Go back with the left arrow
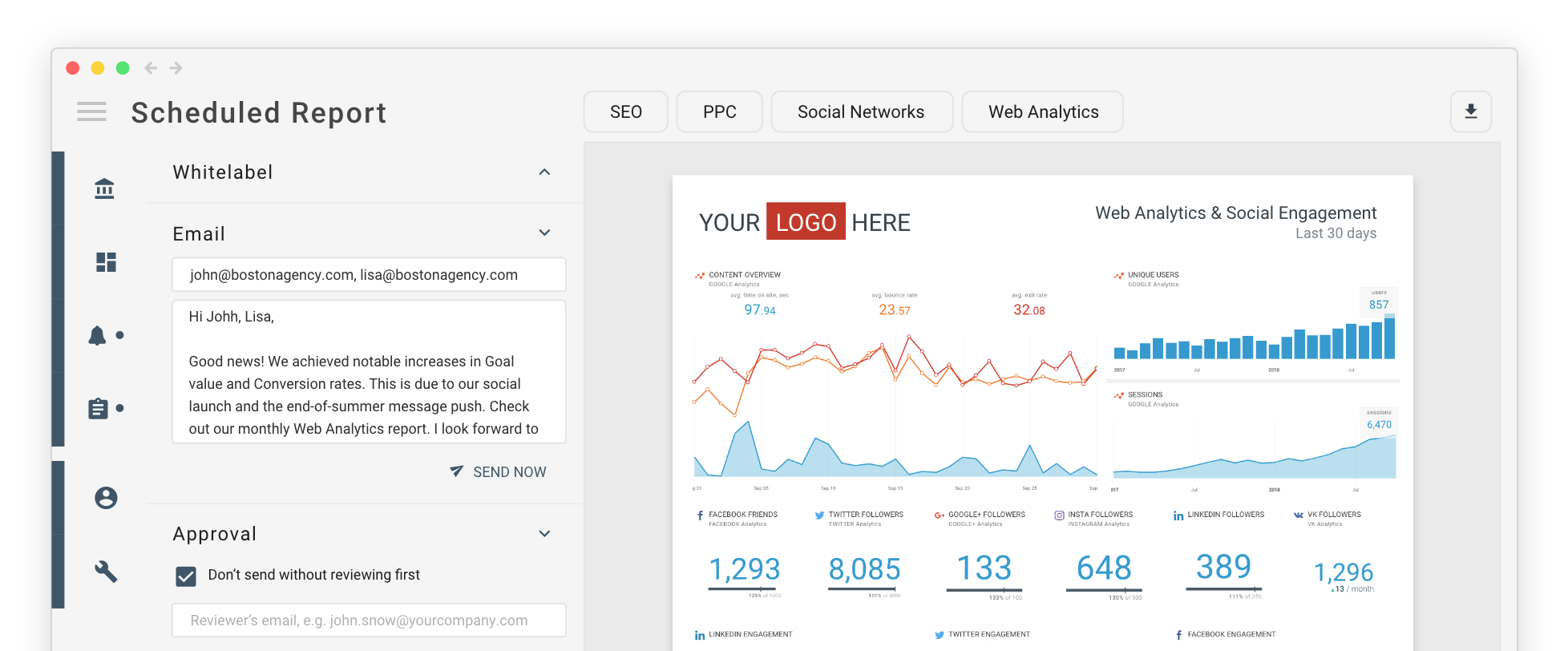 tap(150, 68)
